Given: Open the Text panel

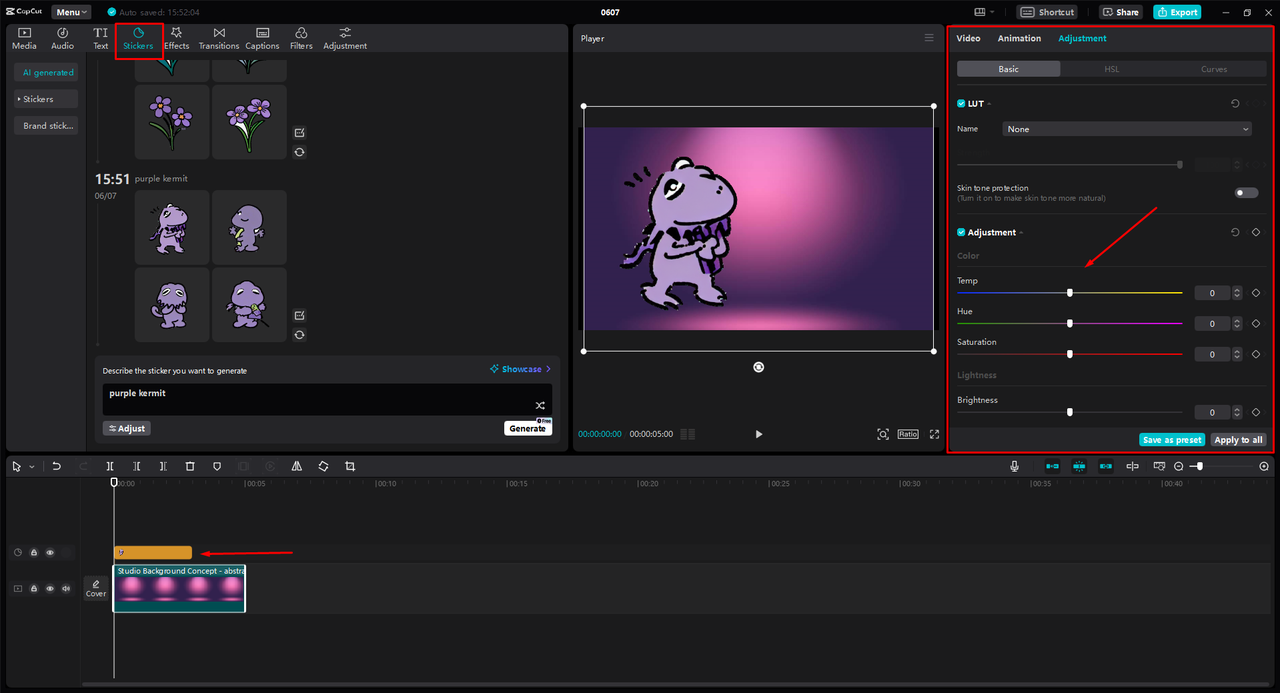Looking at the screenshot, I should point(100,39).
